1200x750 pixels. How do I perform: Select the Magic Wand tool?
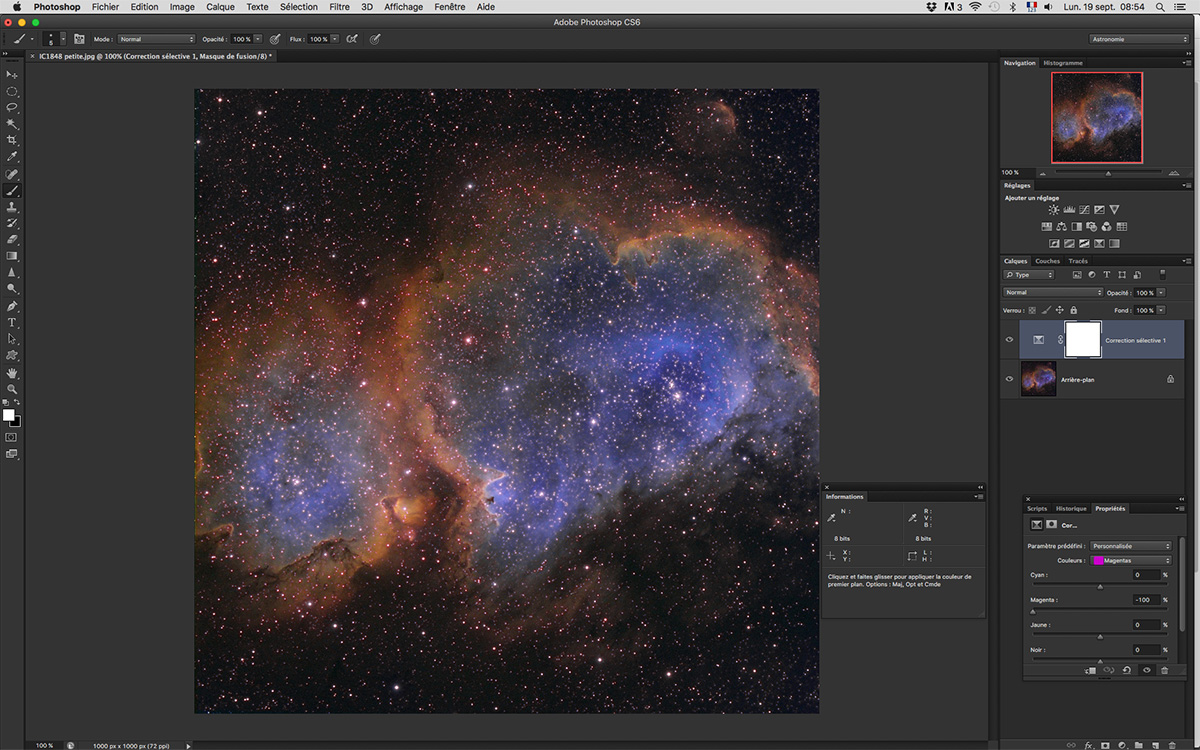[12, 124]
